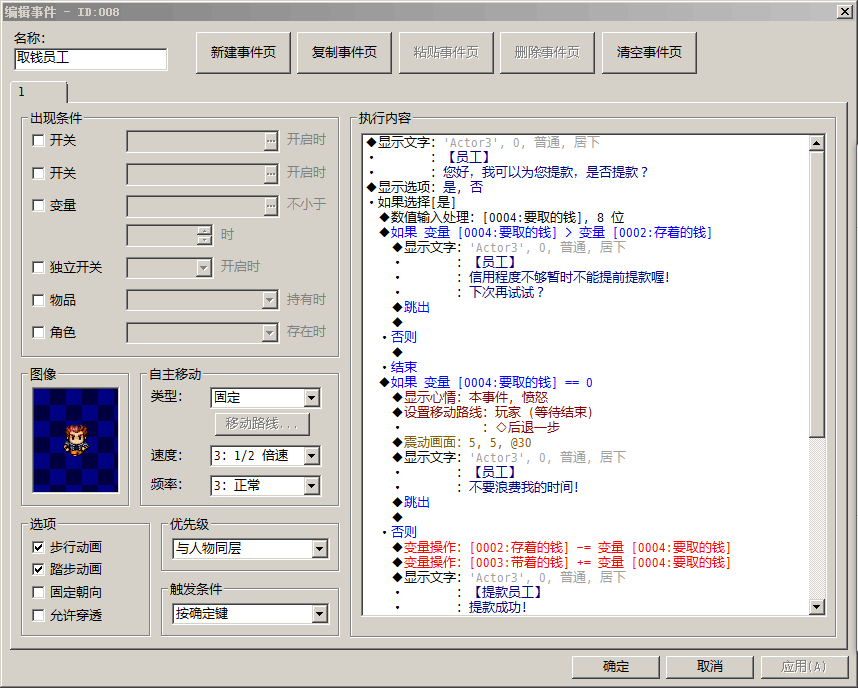Screen dimensions: 858x688
Task: Click the 清空事件页 button
Action: pos(649,53)
